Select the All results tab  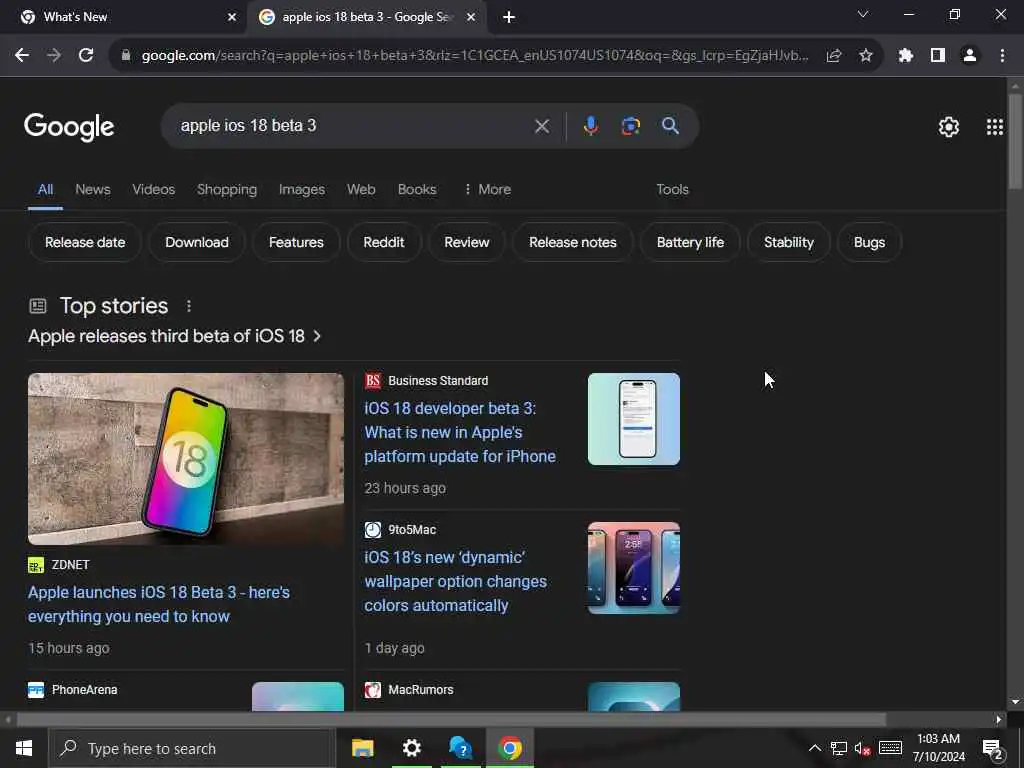point(45,189)
